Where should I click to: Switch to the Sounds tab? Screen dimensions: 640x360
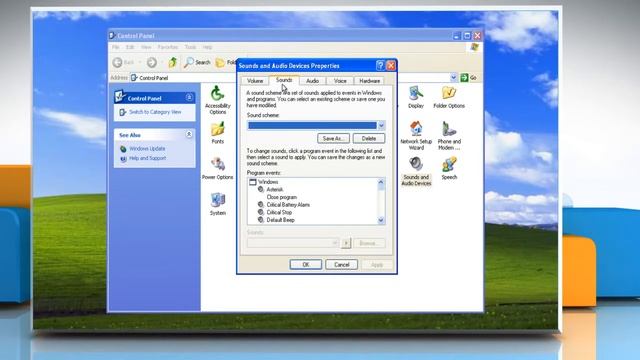pyautogui.click(x=284, y=80)
